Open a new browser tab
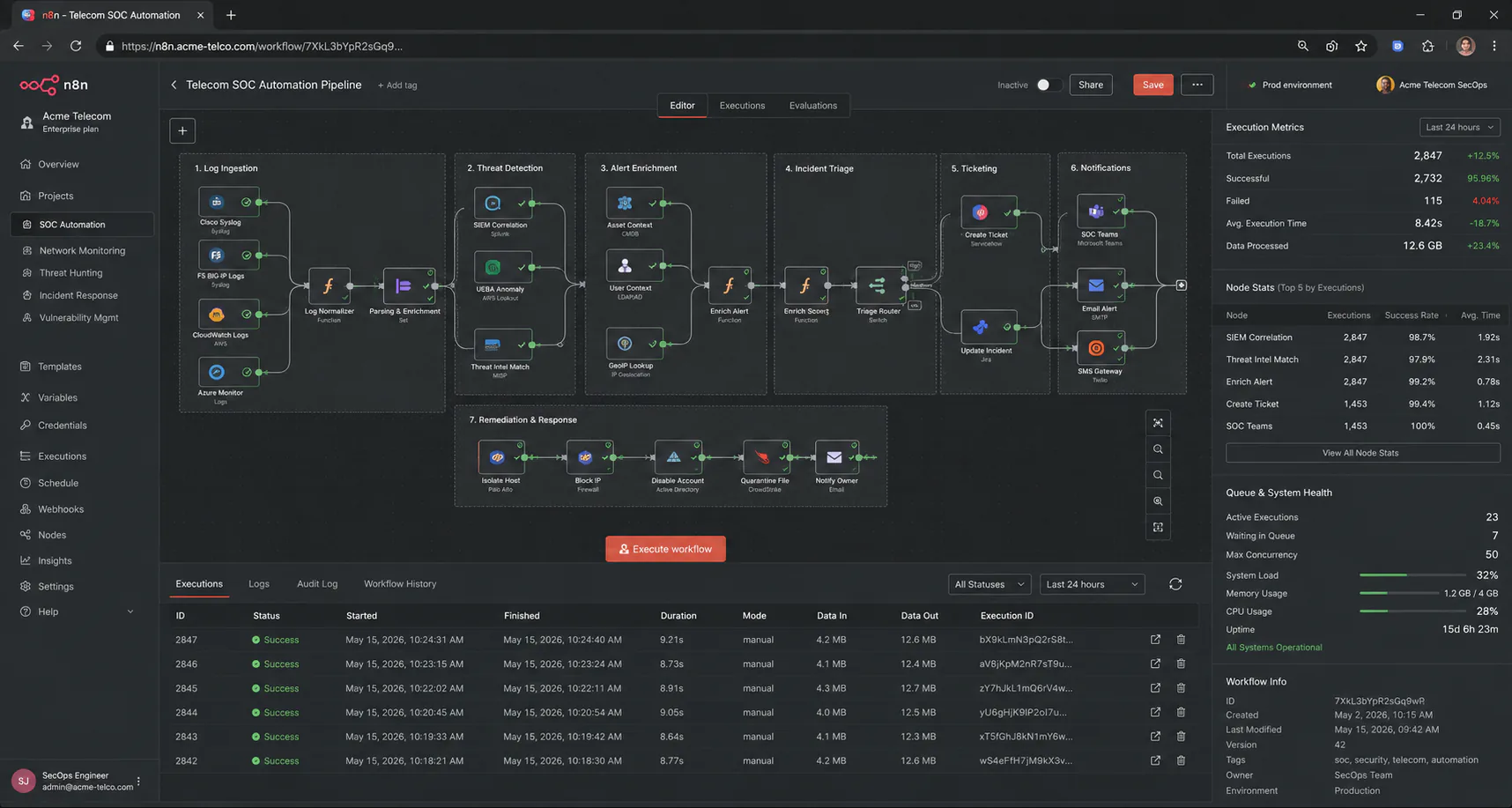The image size is (1512, 808). pos(231,15)
